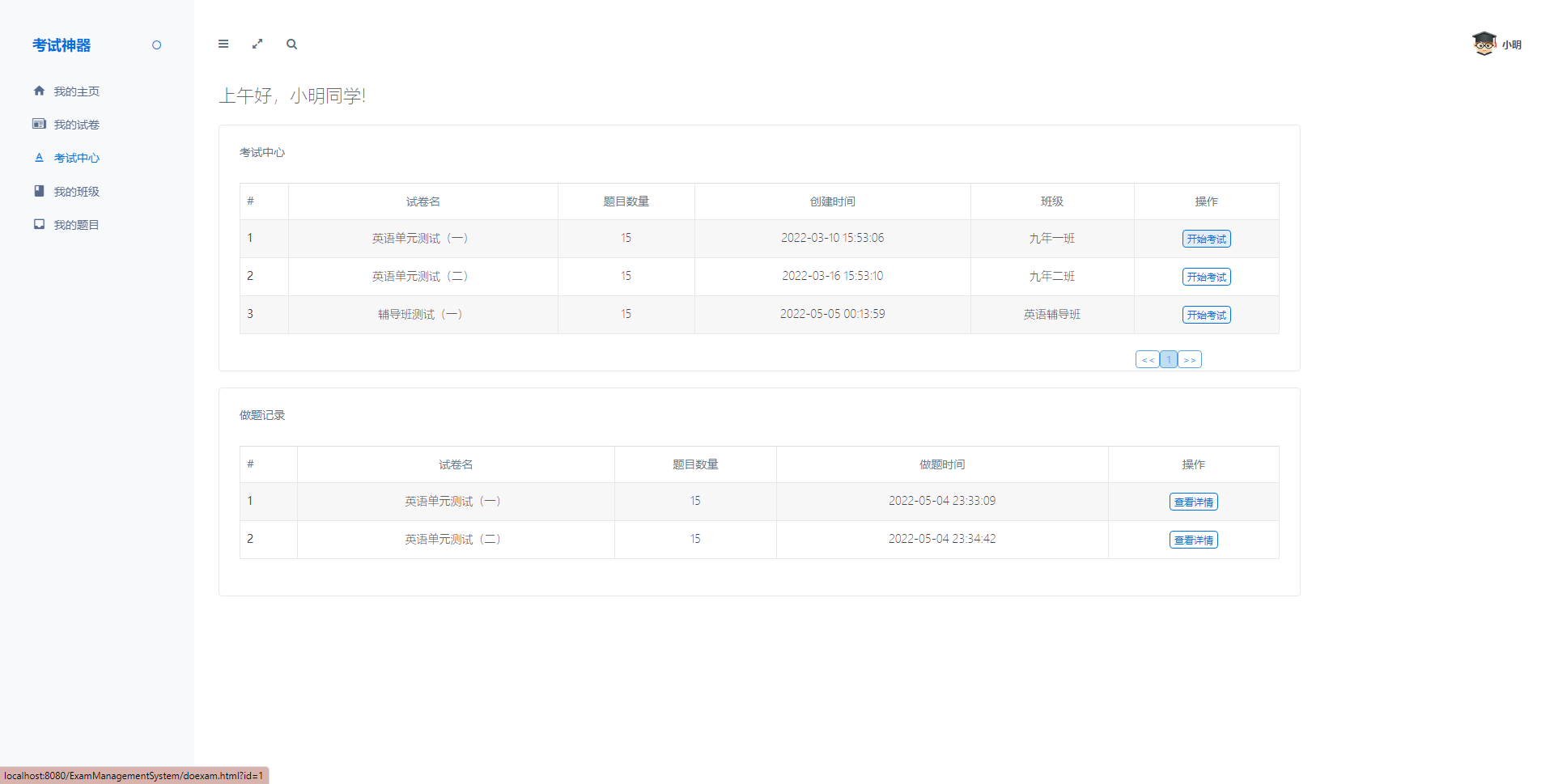Click the icon beside 我的题目
This screenshot has width=1554, height=784.
pyautogui.click(x=39, y=224)
